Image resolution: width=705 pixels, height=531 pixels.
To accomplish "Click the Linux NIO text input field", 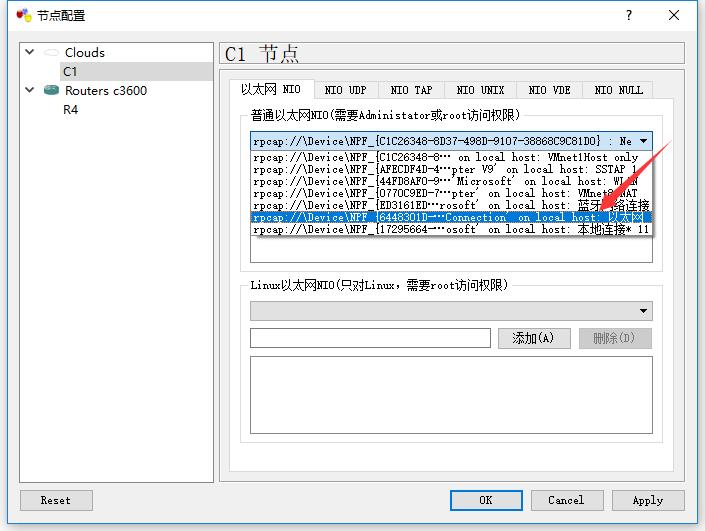I will (370, 338).
